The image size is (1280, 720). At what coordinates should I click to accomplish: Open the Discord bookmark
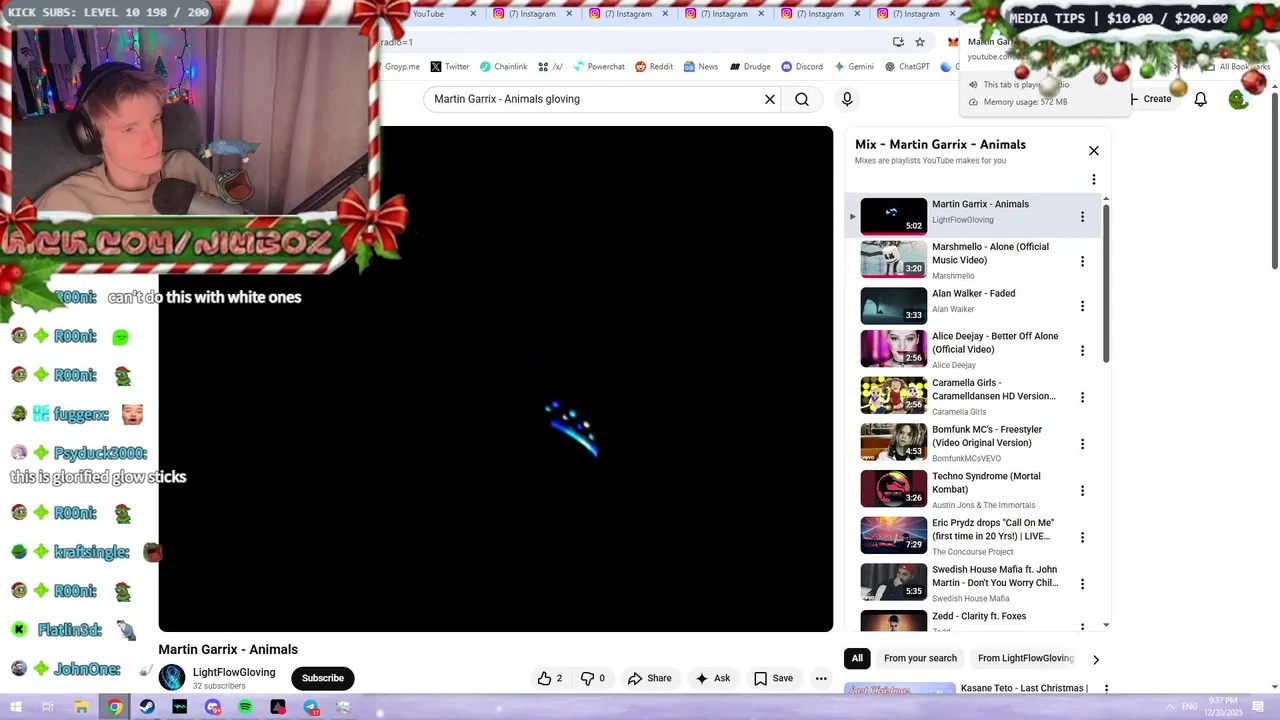click(802, 67)
